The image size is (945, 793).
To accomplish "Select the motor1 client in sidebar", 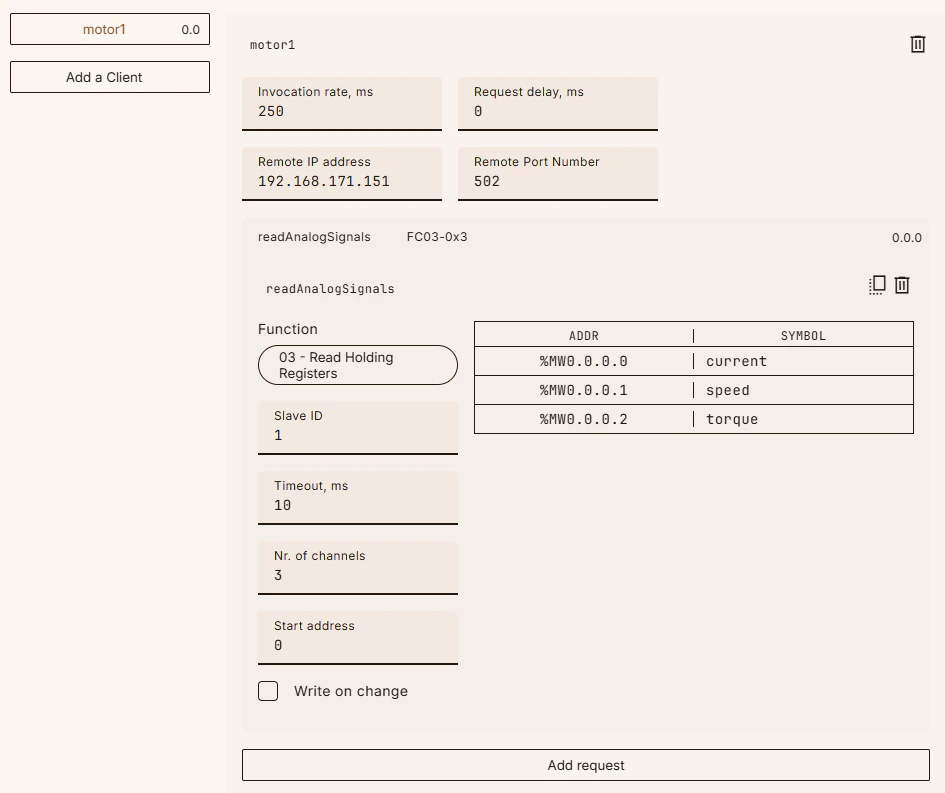I will (x=110, y=30).
